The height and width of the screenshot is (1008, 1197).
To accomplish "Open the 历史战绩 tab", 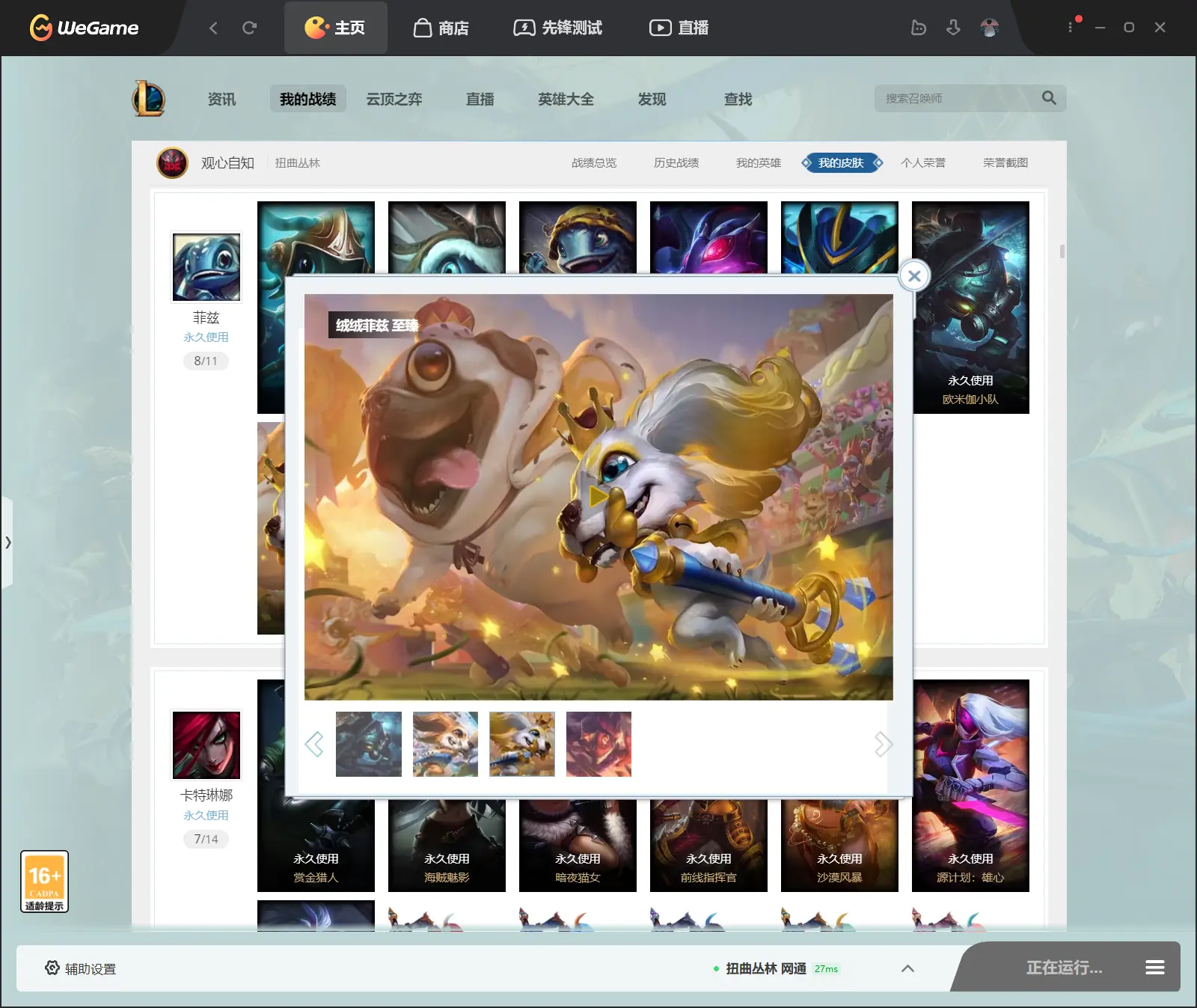I will (x=676, y=162).
